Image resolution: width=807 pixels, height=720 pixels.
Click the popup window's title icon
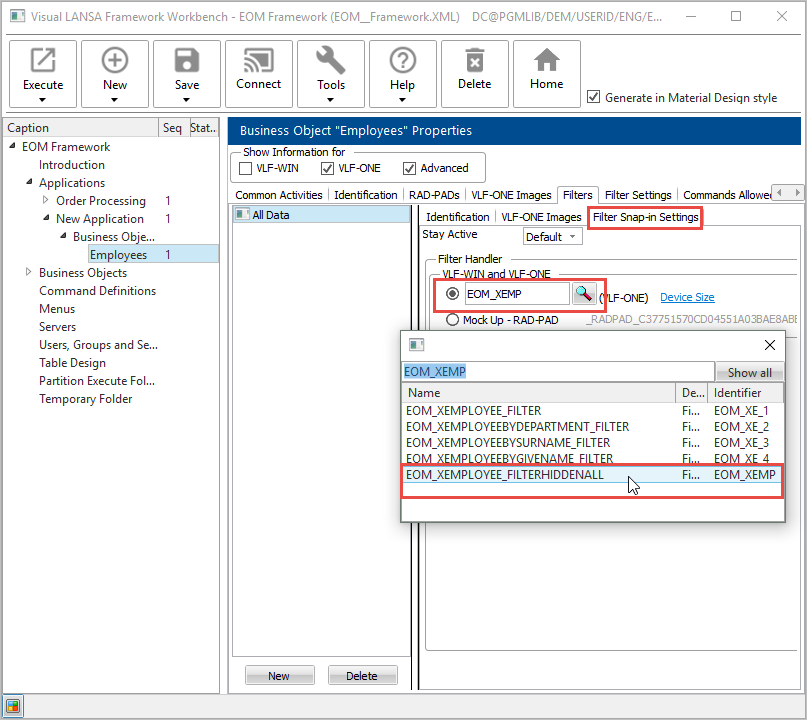pyautogui.click(x=416, y=344)
